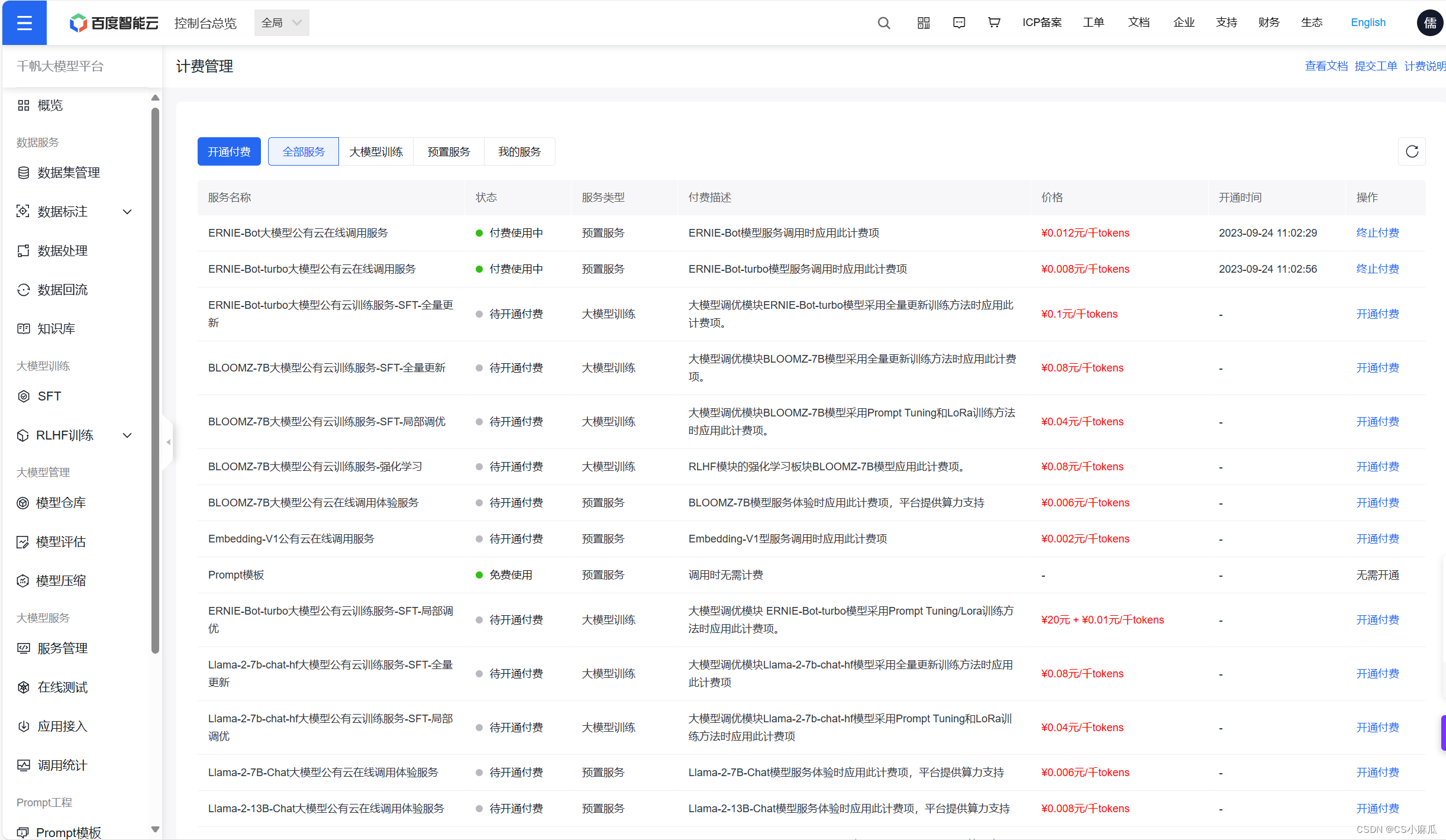1446x840 pixels.
Task: Select the 我的服务 tab
Action: pos(519,151)
